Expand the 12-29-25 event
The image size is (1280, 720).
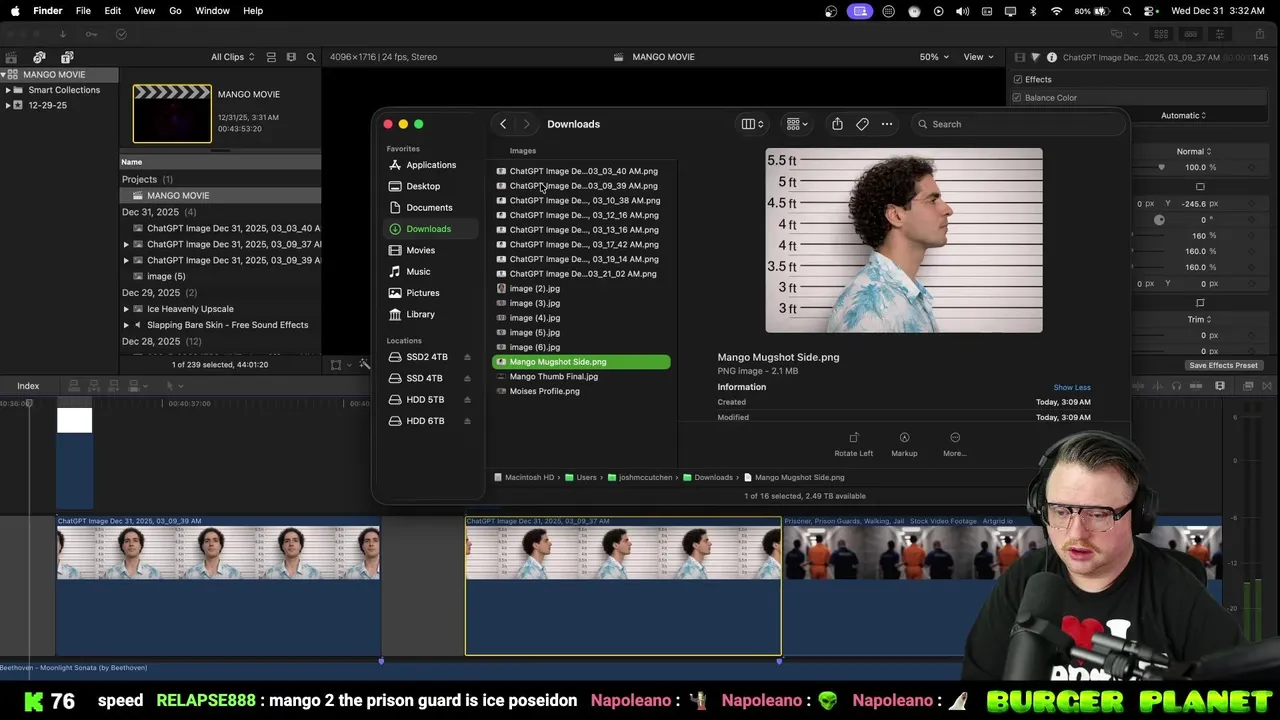8,105
